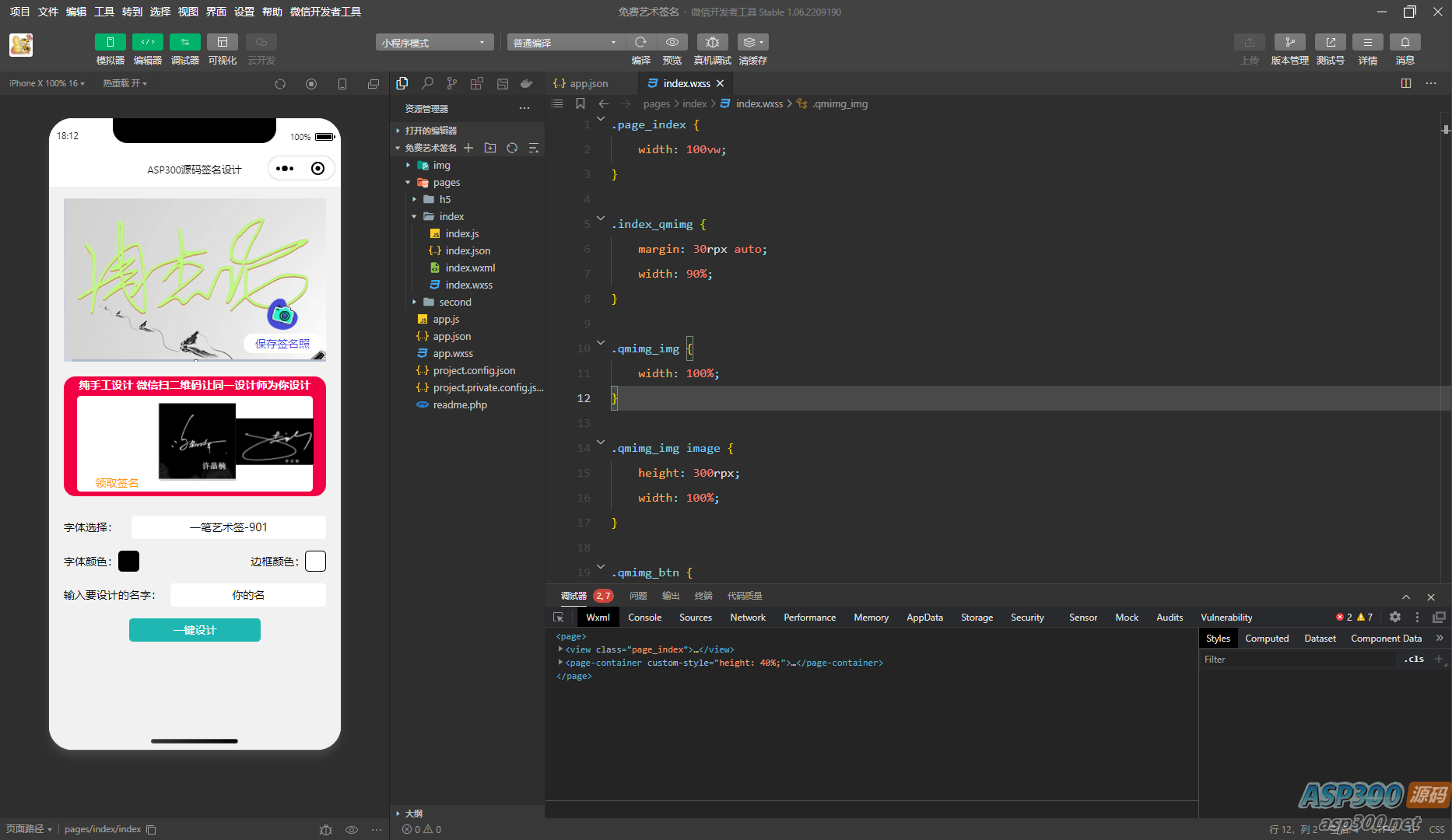Open index.js file
Viewport: 1452px width, 840px height.
[x=462, y=234]
